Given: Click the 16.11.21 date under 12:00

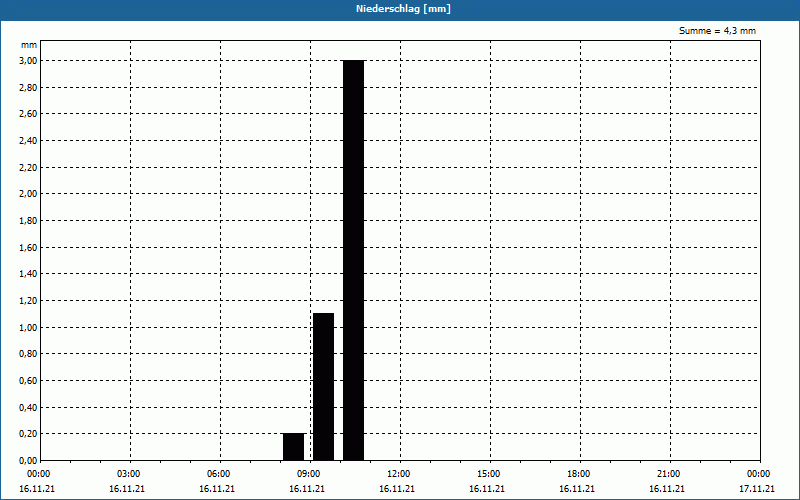Looking at the screenshot, I should (396, 489).
